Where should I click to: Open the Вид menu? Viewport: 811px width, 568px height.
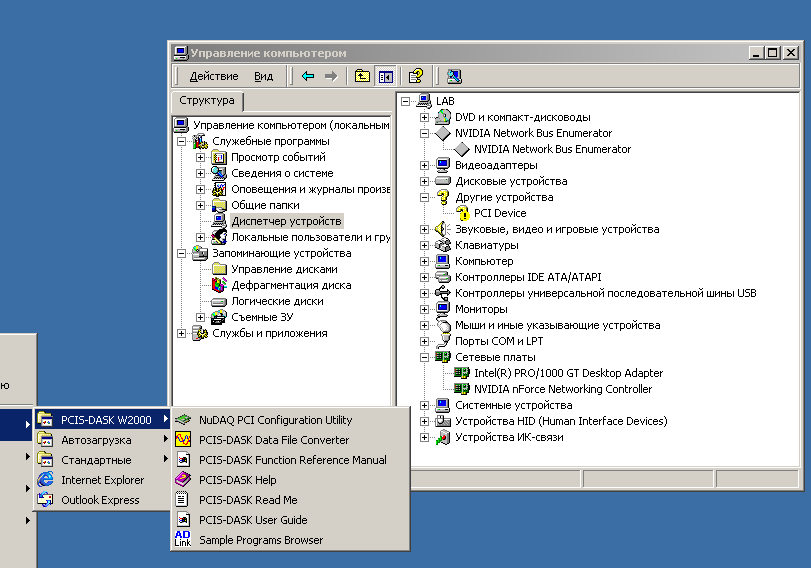tap(263, 76)
